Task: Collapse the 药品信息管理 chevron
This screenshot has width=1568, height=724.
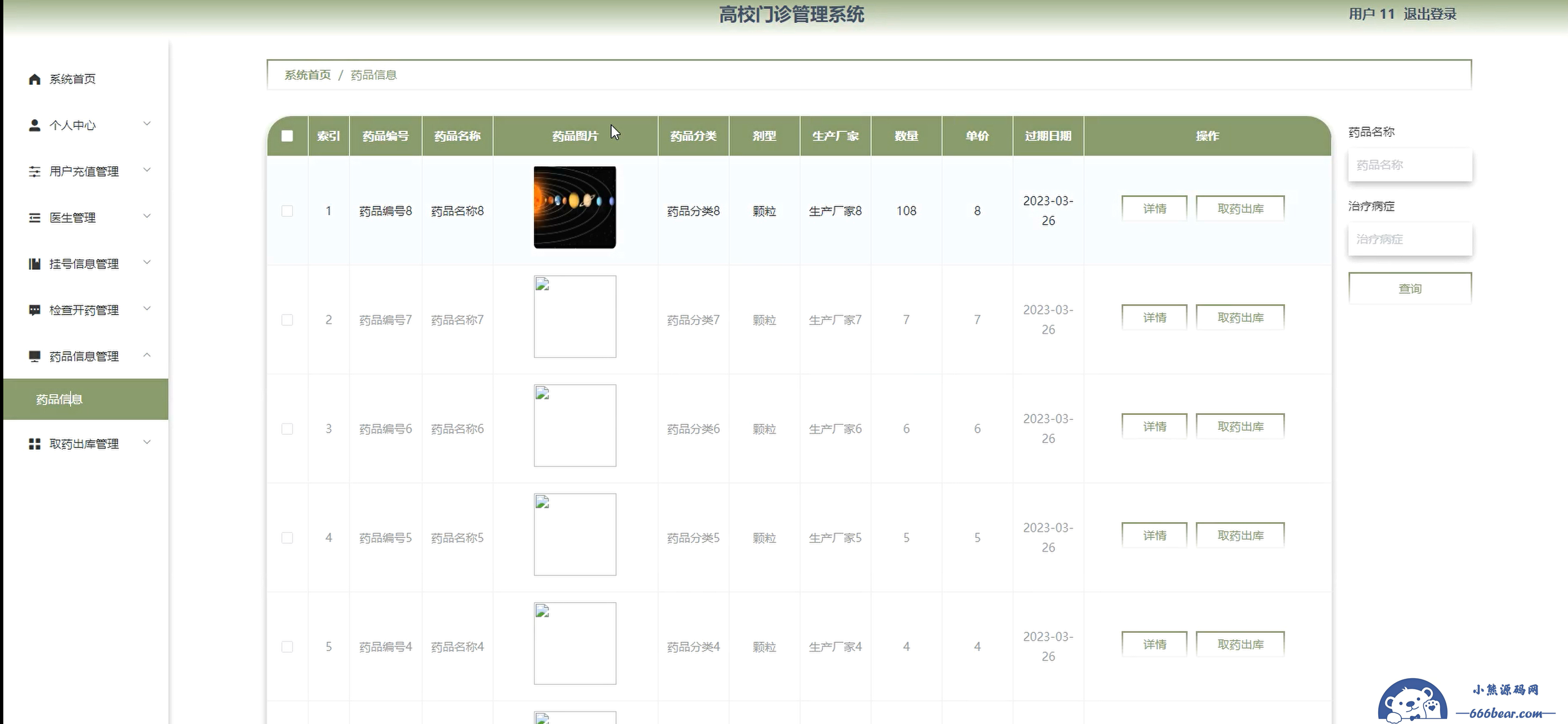Action: pyautogui.click(x=147, y=355)
